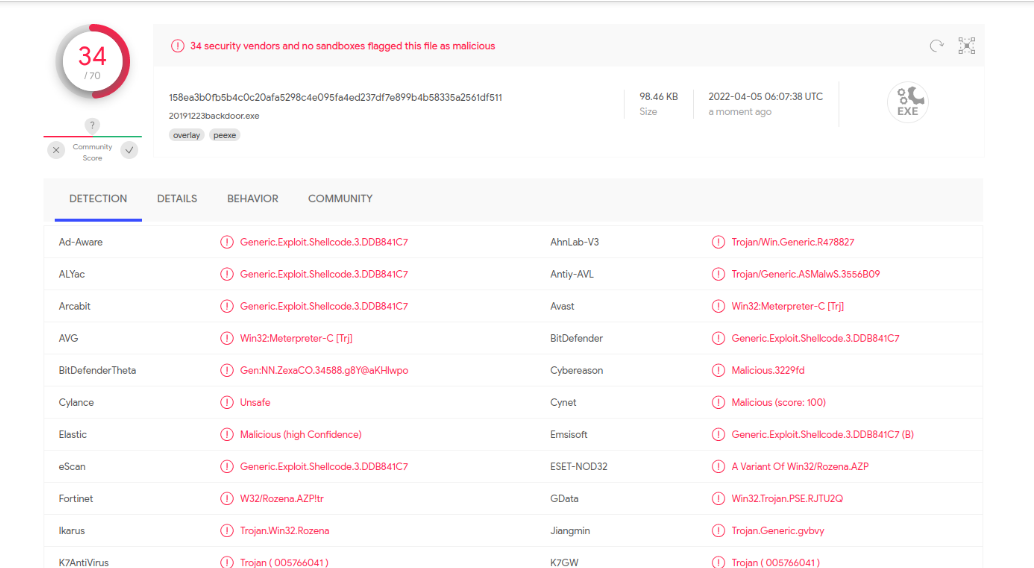Switch to the DETAILS tab
Image resolution: width=1034 pixels, height=568 pixels.
(x=177, y=199)
